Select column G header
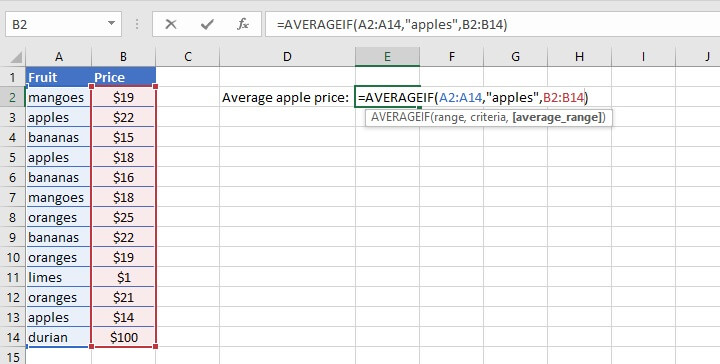 point(515,56)
